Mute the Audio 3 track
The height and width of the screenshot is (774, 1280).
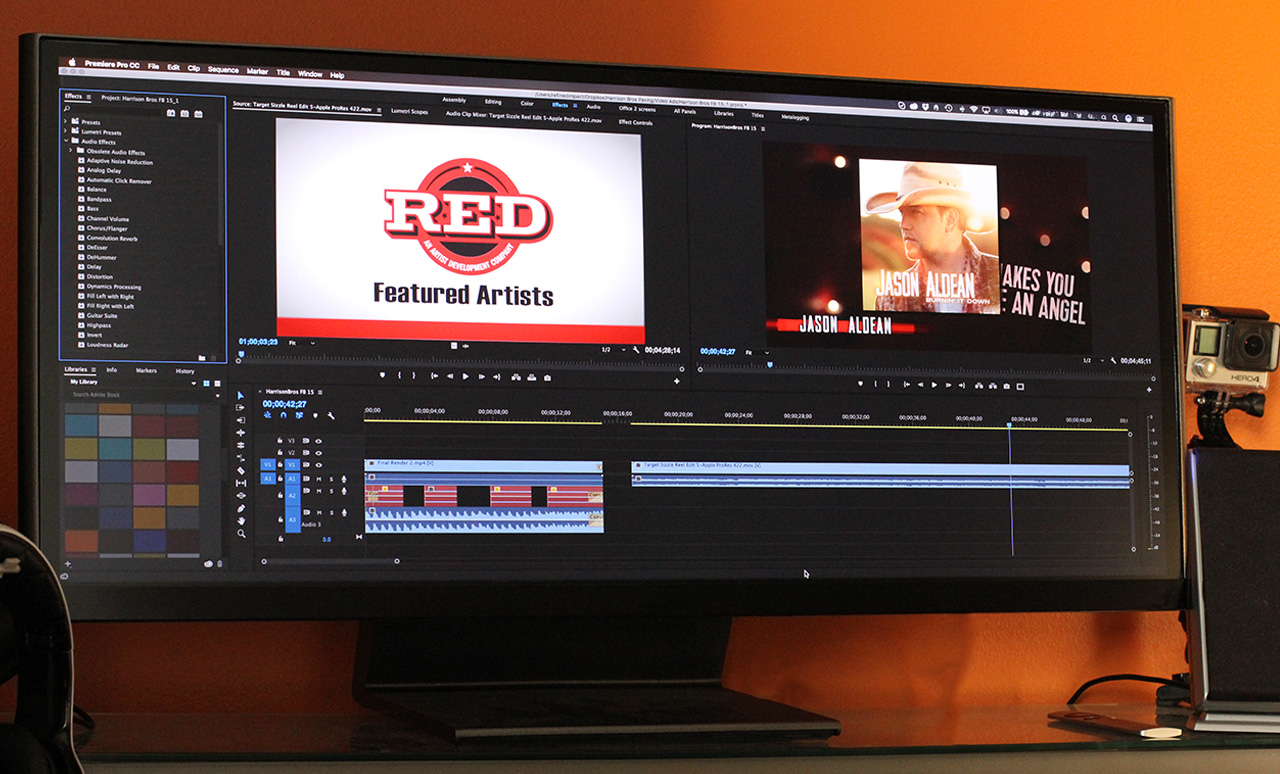[319, 513]
